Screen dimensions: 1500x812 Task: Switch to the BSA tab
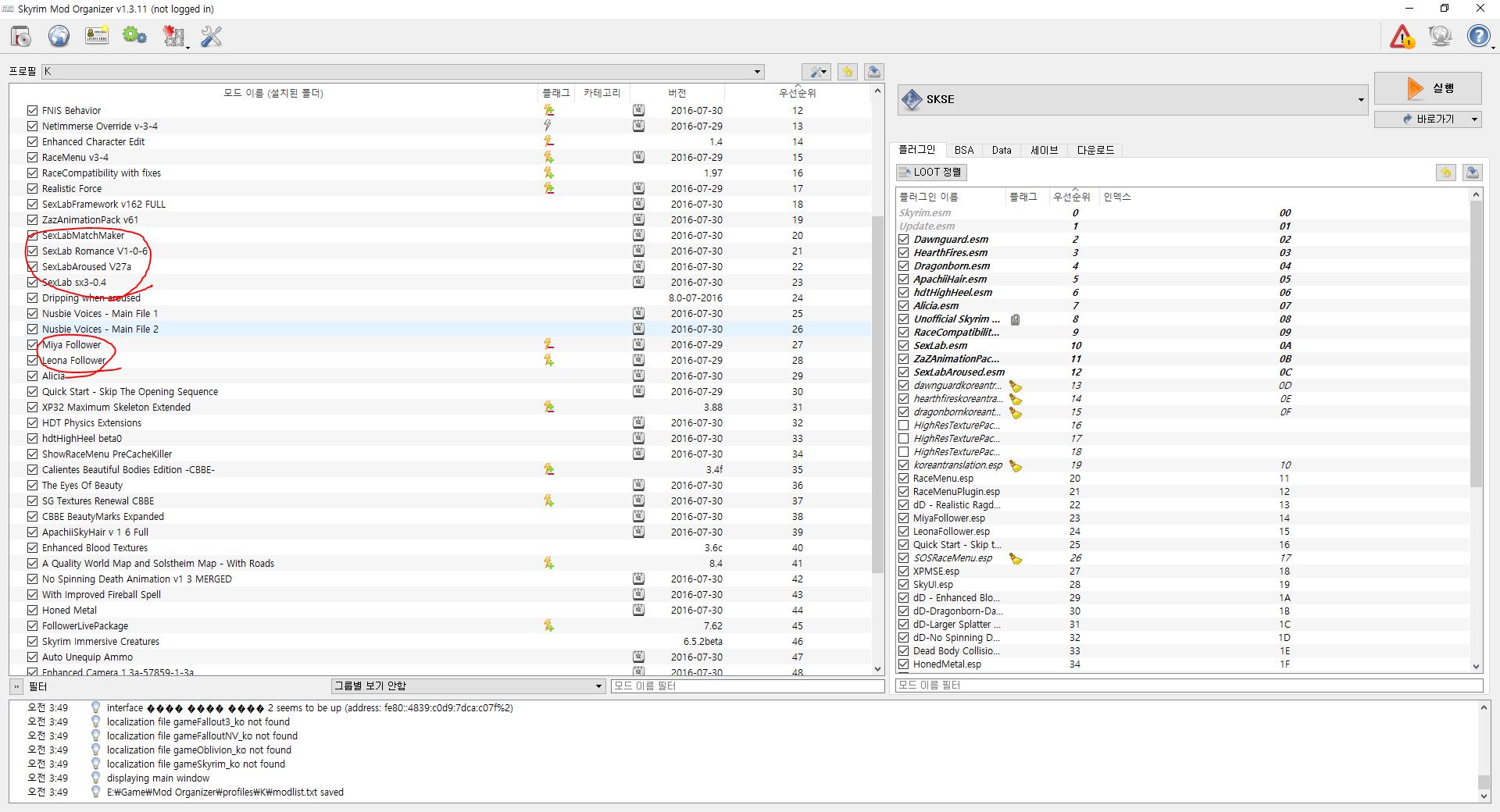click(964, 150)
